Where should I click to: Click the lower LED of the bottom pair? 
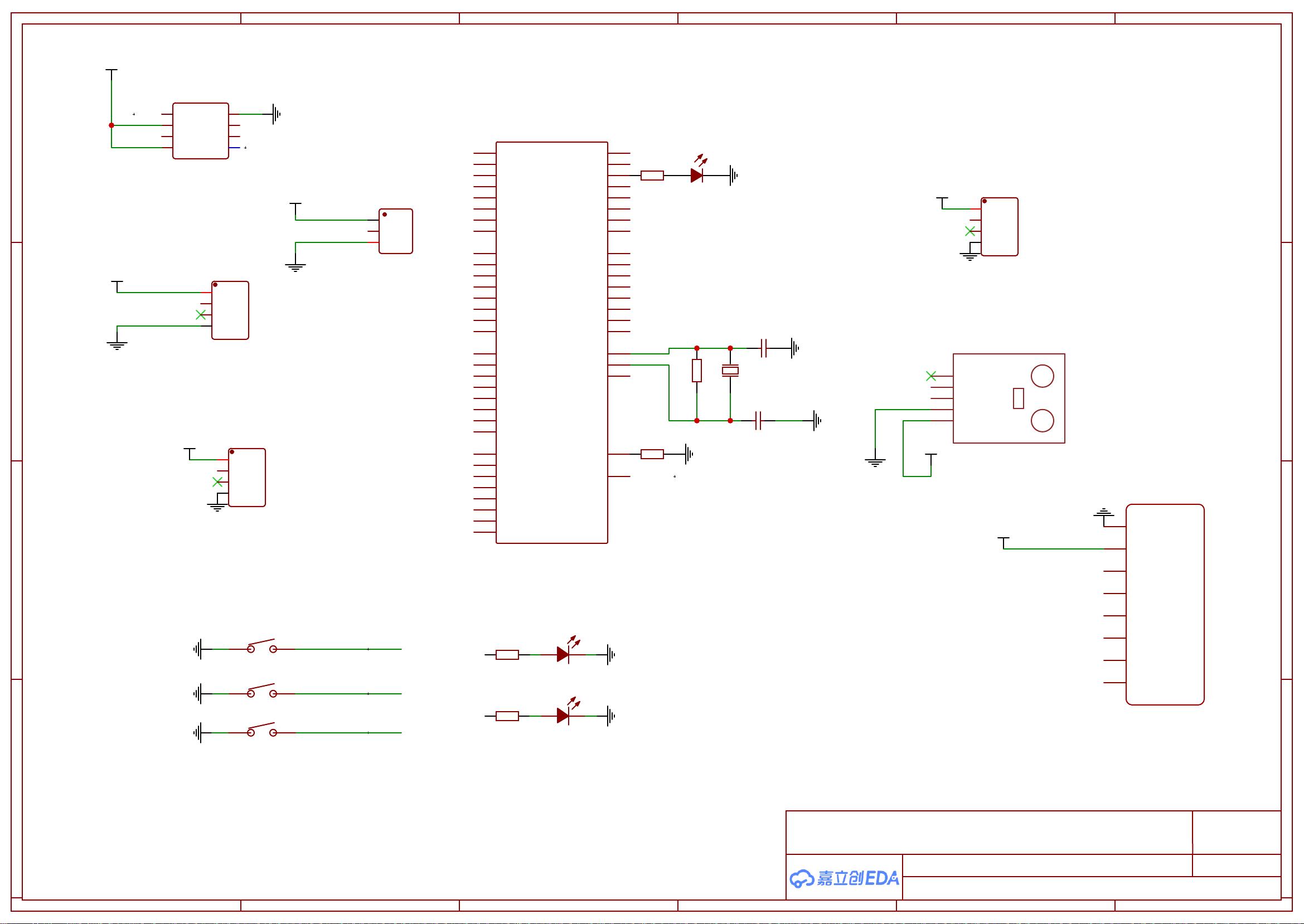click(563, 716)
